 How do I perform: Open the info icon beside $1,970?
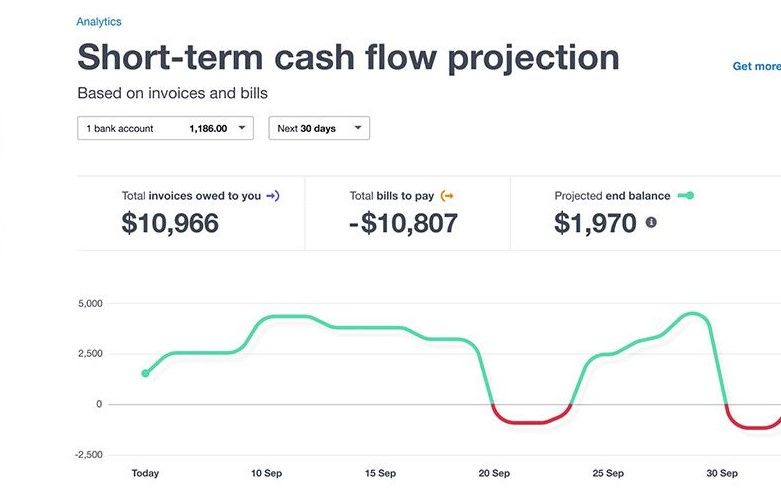pyautogui.click(x=651, y=223)
